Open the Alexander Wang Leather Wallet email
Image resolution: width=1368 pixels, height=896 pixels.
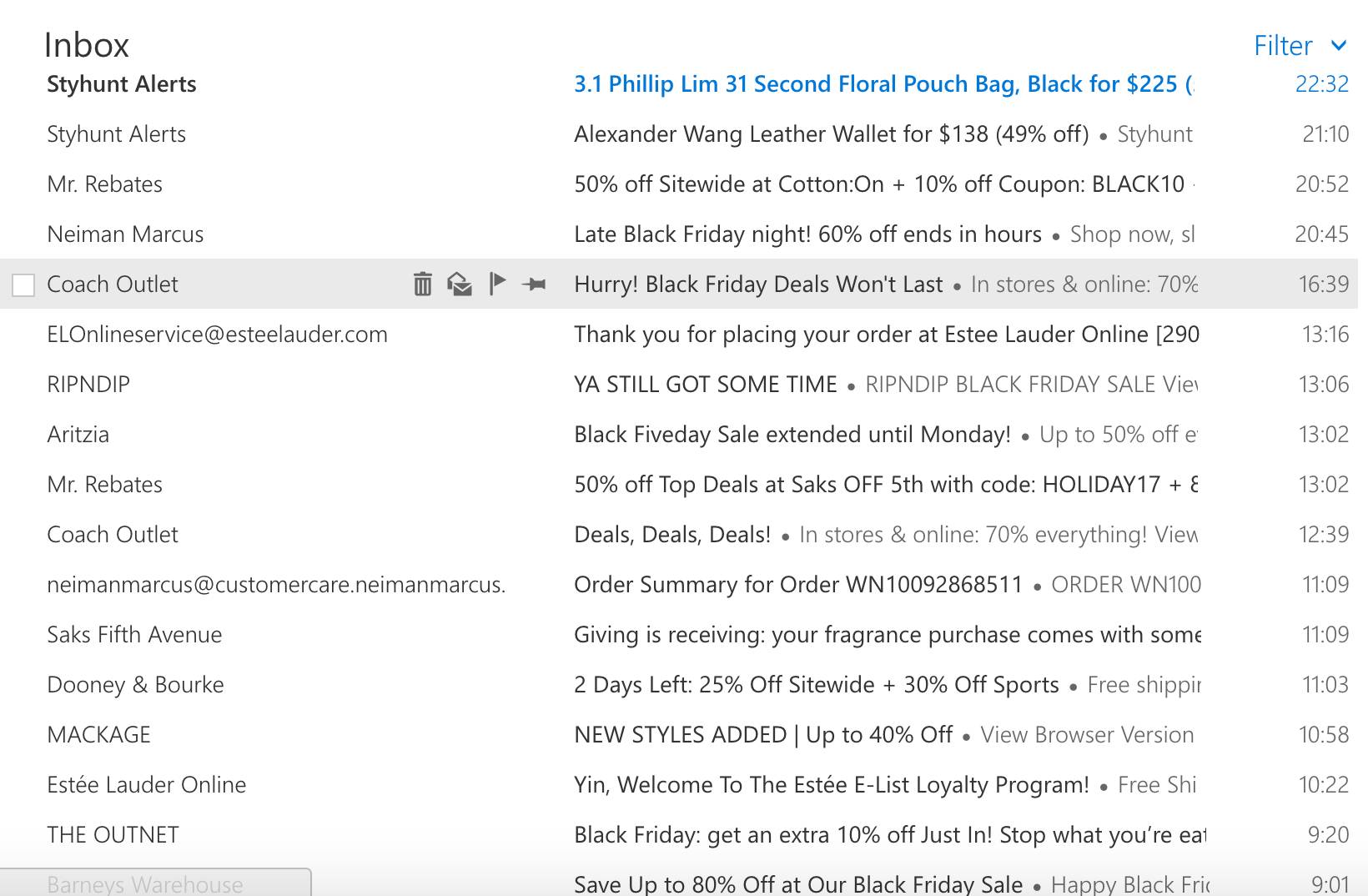point(831,134)
